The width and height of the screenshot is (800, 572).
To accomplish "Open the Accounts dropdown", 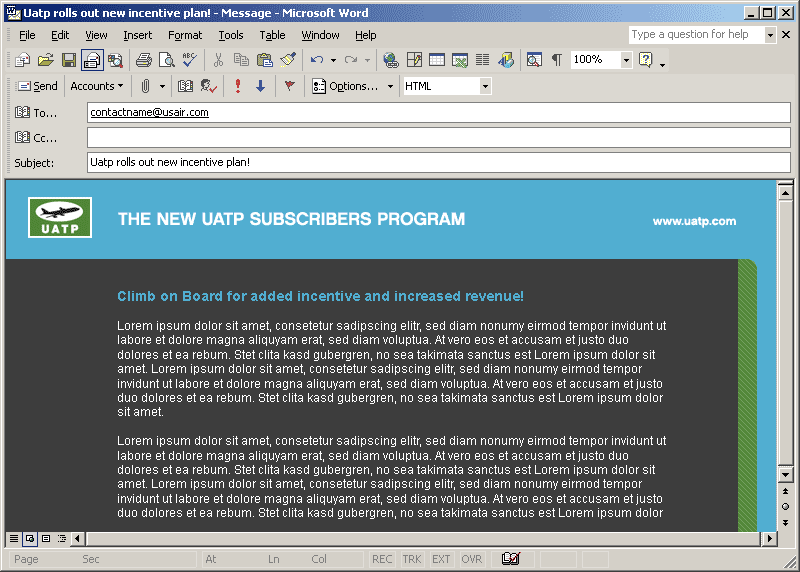I will [97, 86].
